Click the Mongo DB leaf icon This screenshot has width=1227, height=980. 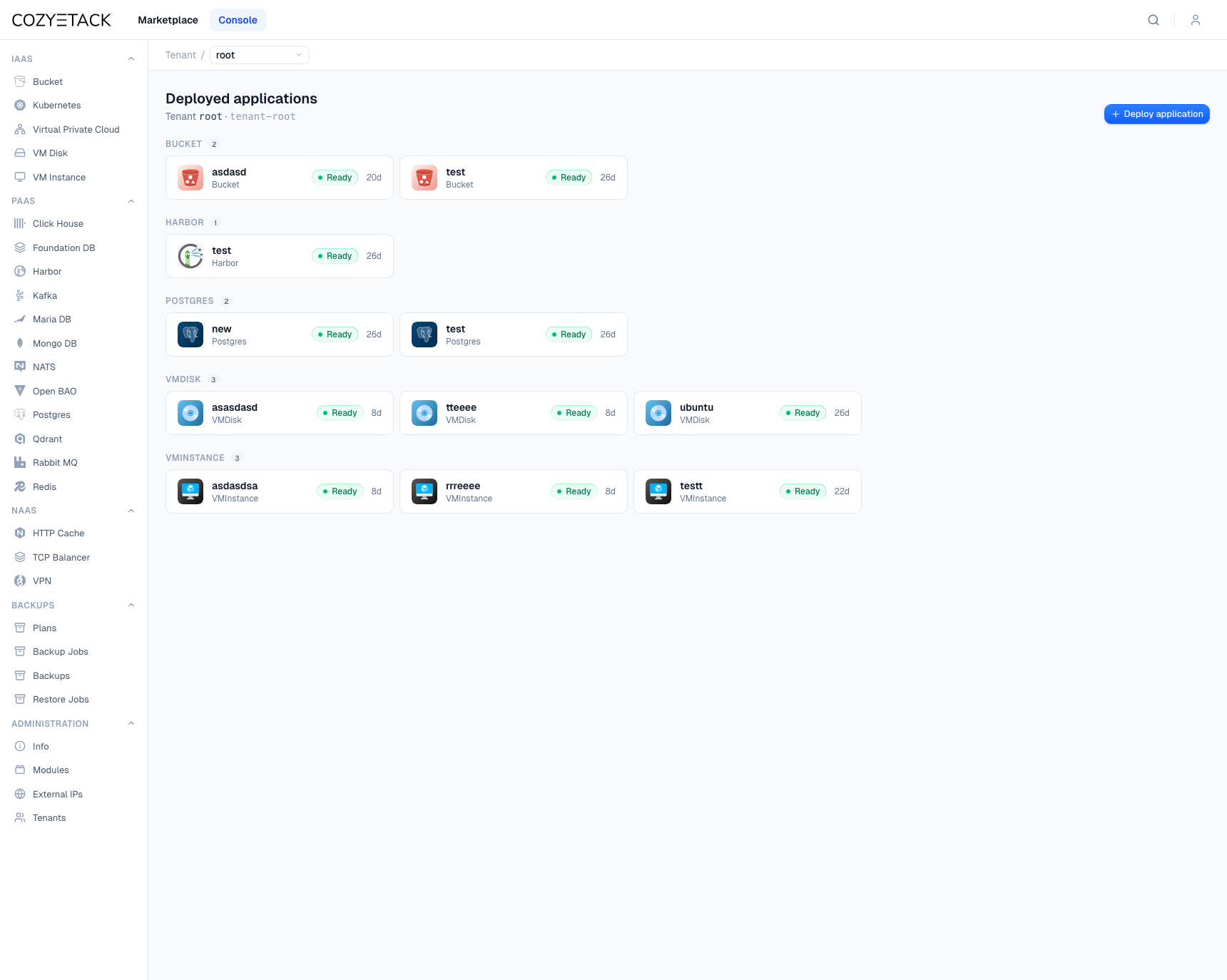tap(20, 344)
